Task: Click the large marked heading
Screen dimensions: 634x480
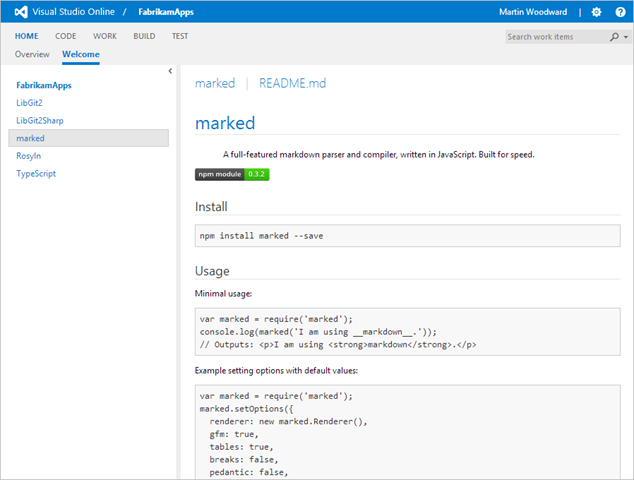Action: coord(225,123)
